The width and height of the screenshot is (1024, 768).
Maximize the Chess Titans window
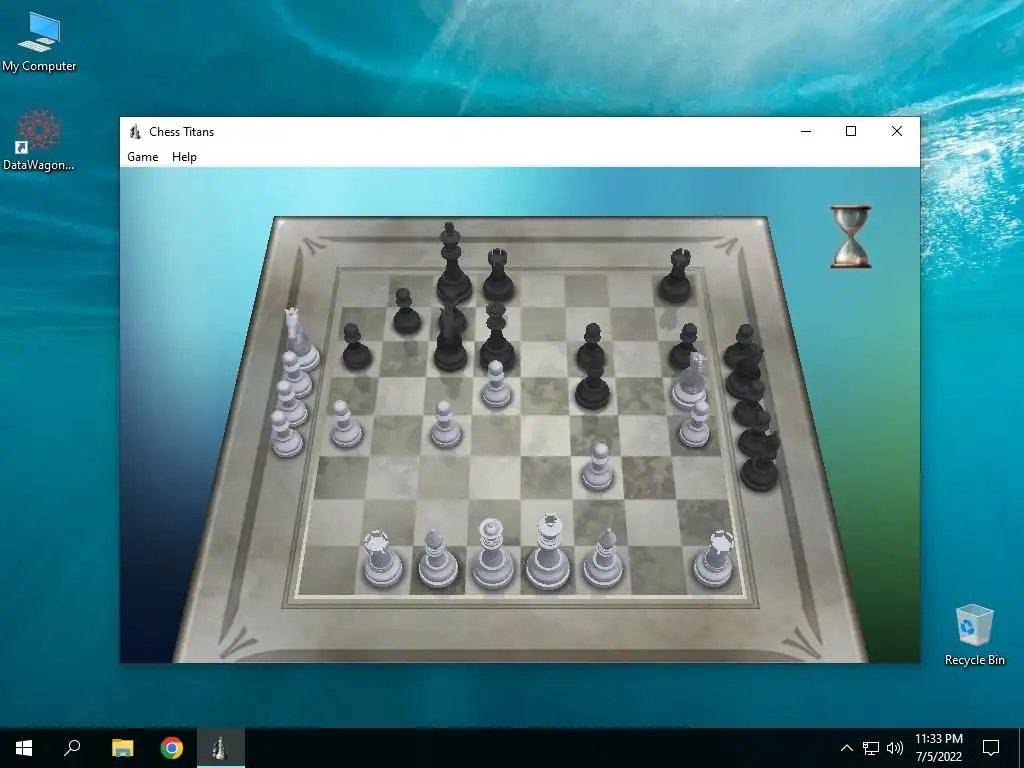[x=851, y=131]
